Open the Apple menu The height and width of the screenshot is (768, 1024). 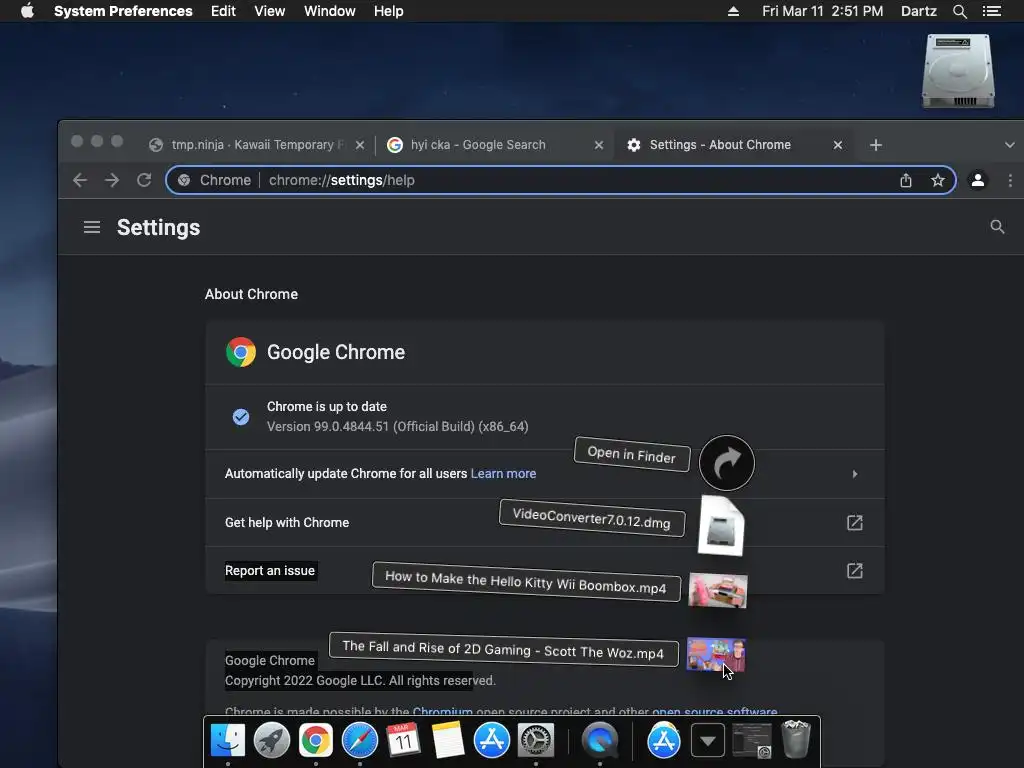click(x=27, y=11)
